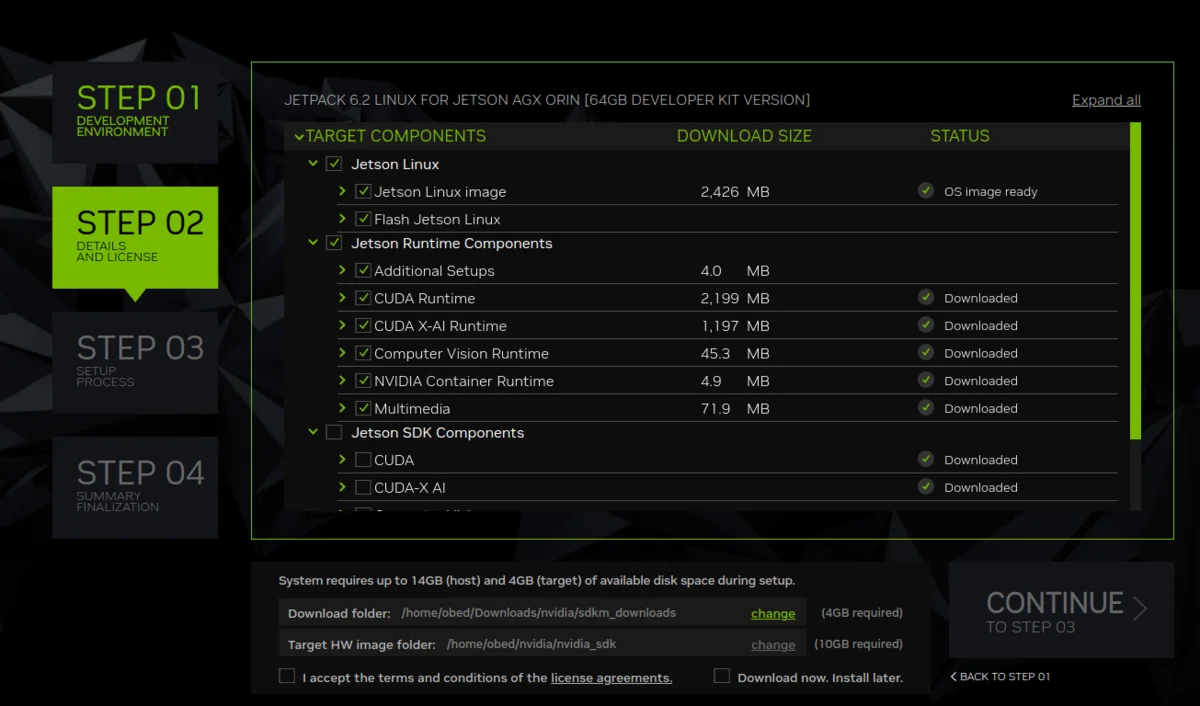Screen dimensions: 1200x706
Task: Open the license agreements link
Action: (x=611, y=677)
